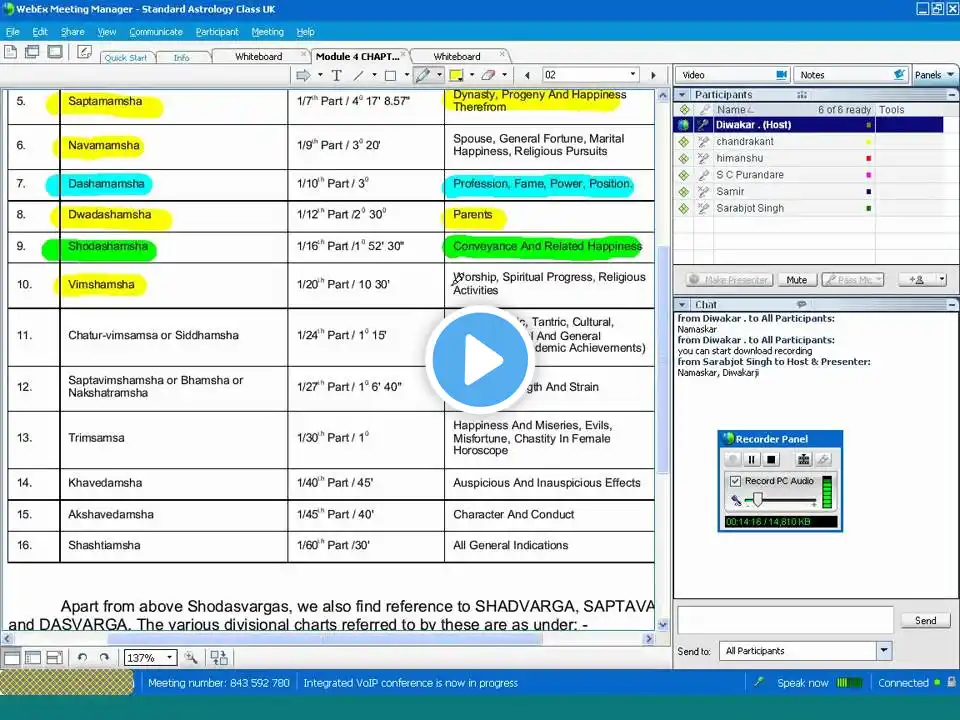
Task: Click the new whiteboard icon
Action: (x=84, y=52)
